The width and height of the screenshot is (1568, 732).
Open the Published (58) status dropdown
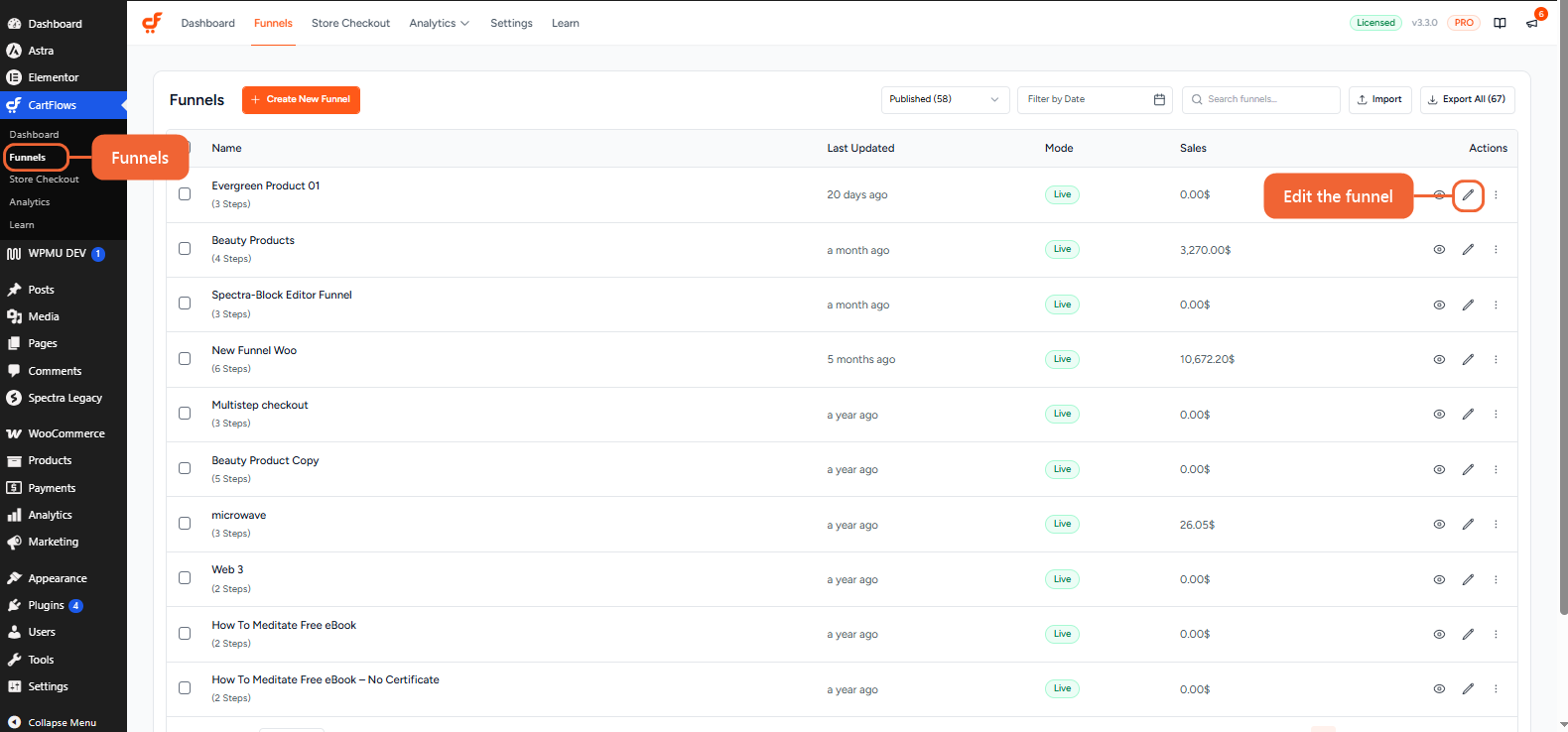coord(945,99)
